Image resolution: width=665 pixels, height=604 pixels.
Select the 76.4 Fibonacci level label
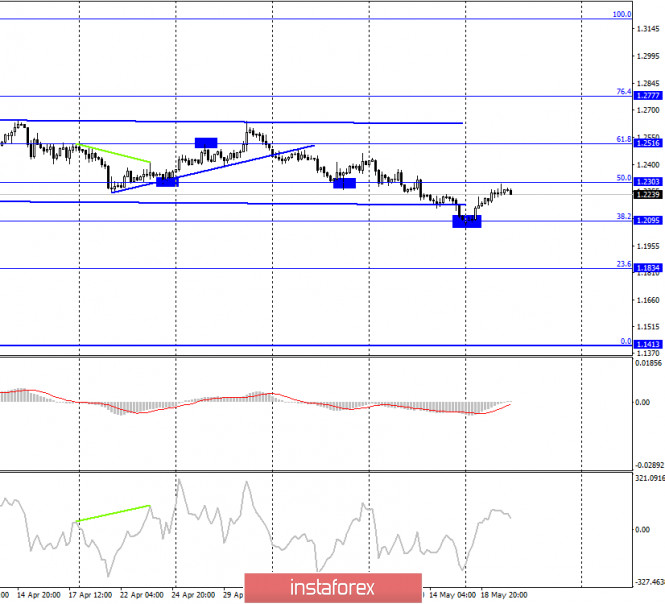[x=623, y=92]
